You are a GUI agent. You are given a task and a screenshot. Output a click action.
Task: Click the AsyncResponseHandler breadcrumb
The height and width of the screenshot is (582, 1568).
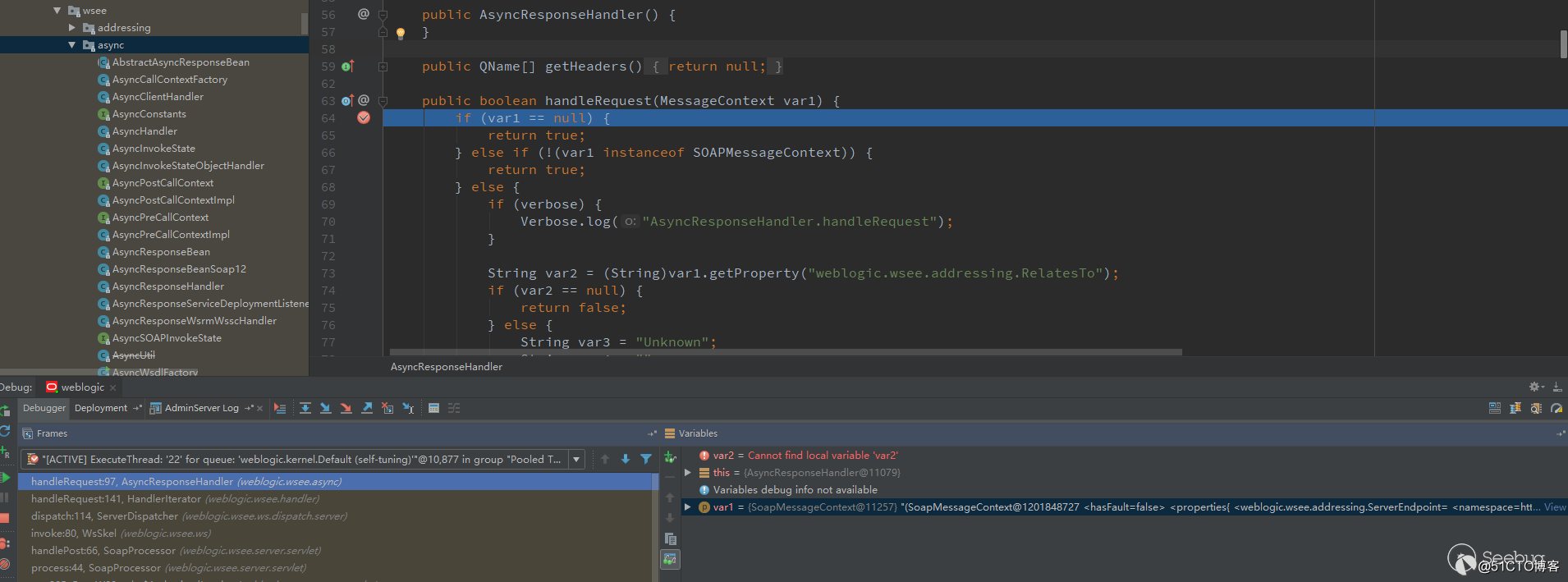[x=447, y=367]
